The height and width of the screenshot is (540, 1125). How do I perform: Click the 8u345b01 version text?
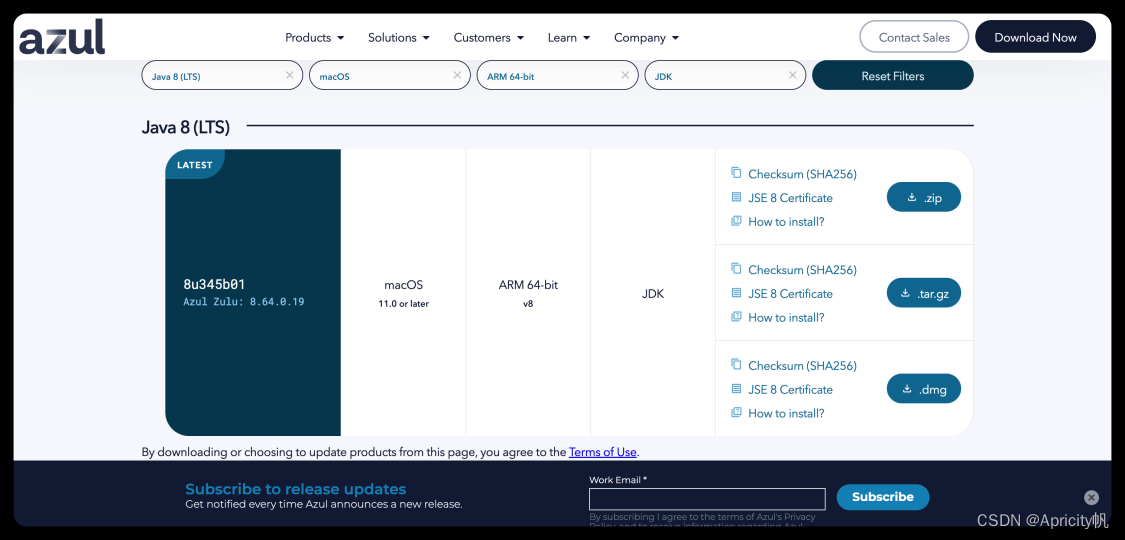point(215,285)
